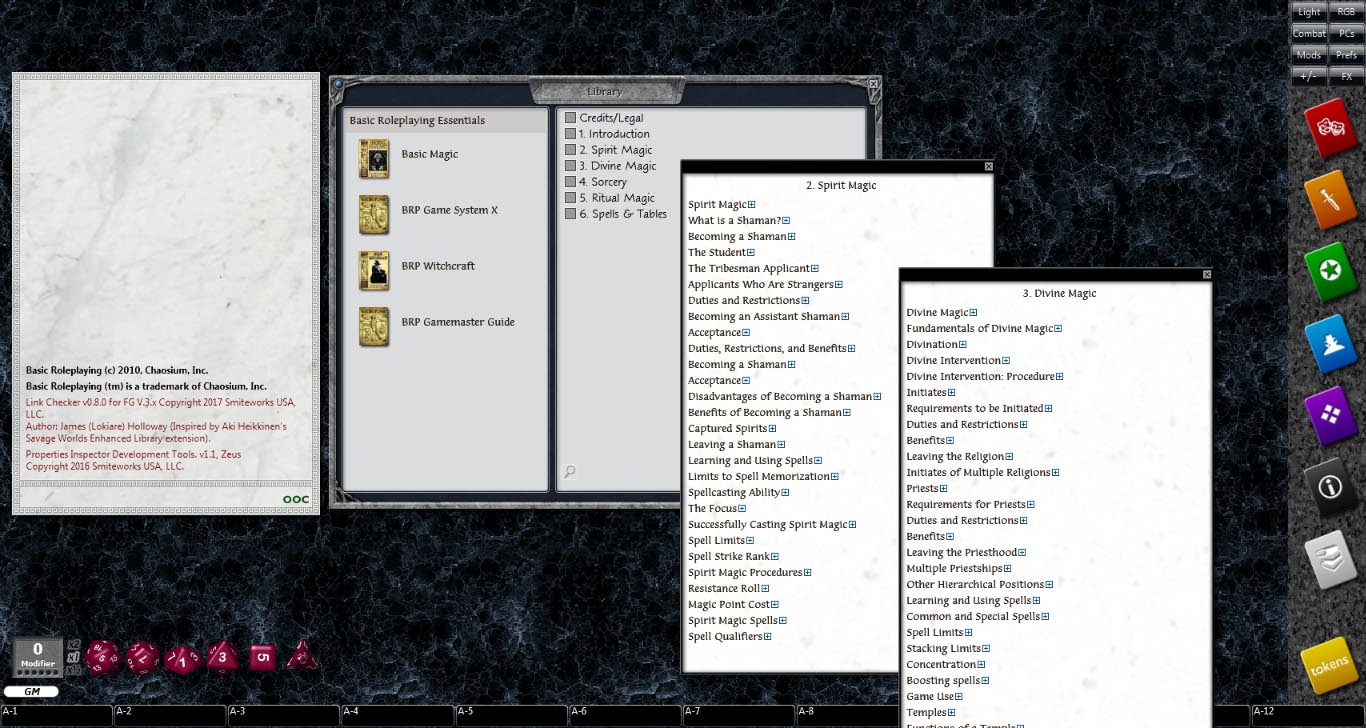Click the Combat button

(x=1309, y=33)
